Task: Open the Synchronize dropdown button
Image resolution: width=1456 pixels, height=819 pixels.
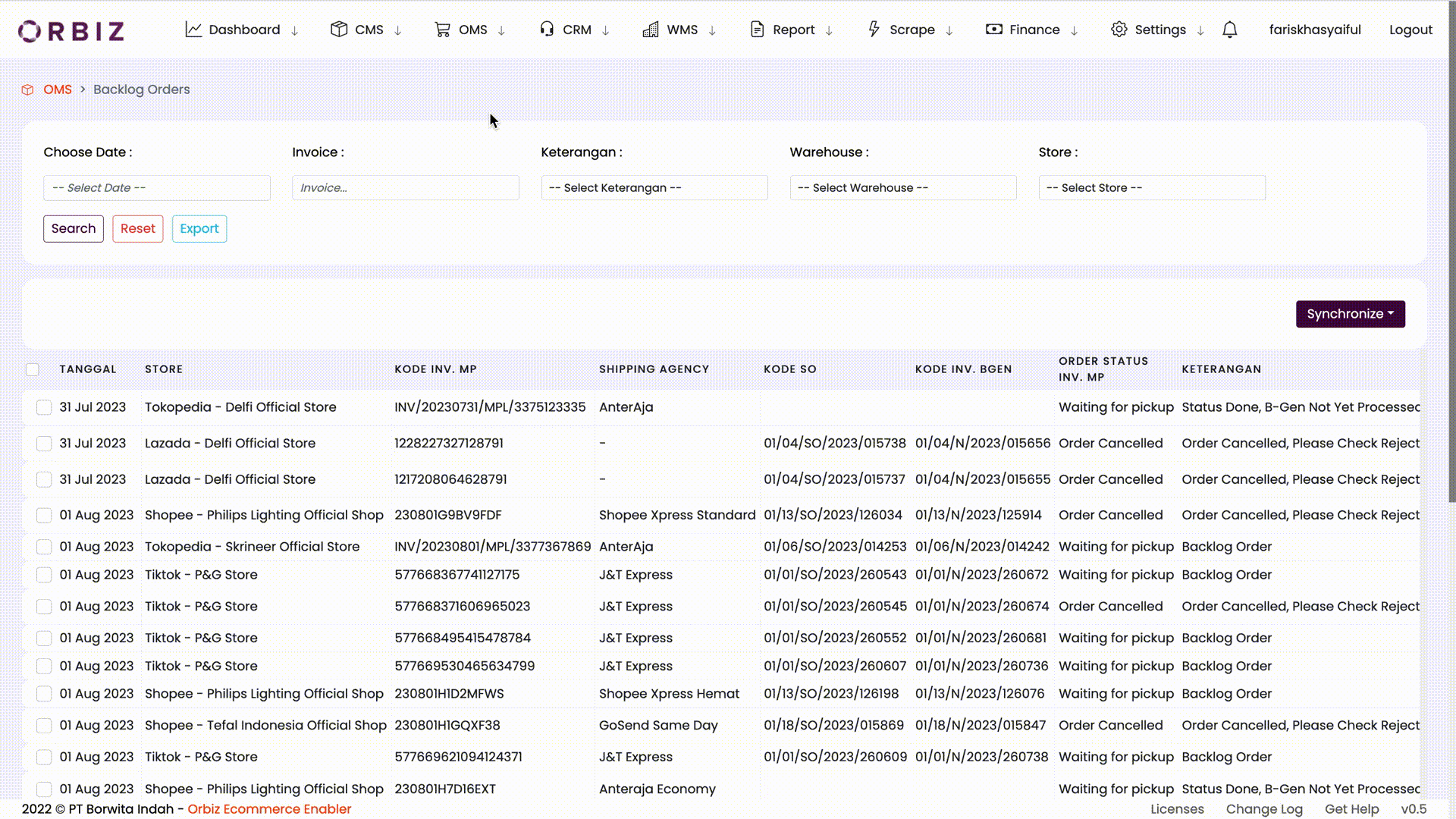Action: click(1350, 314)
